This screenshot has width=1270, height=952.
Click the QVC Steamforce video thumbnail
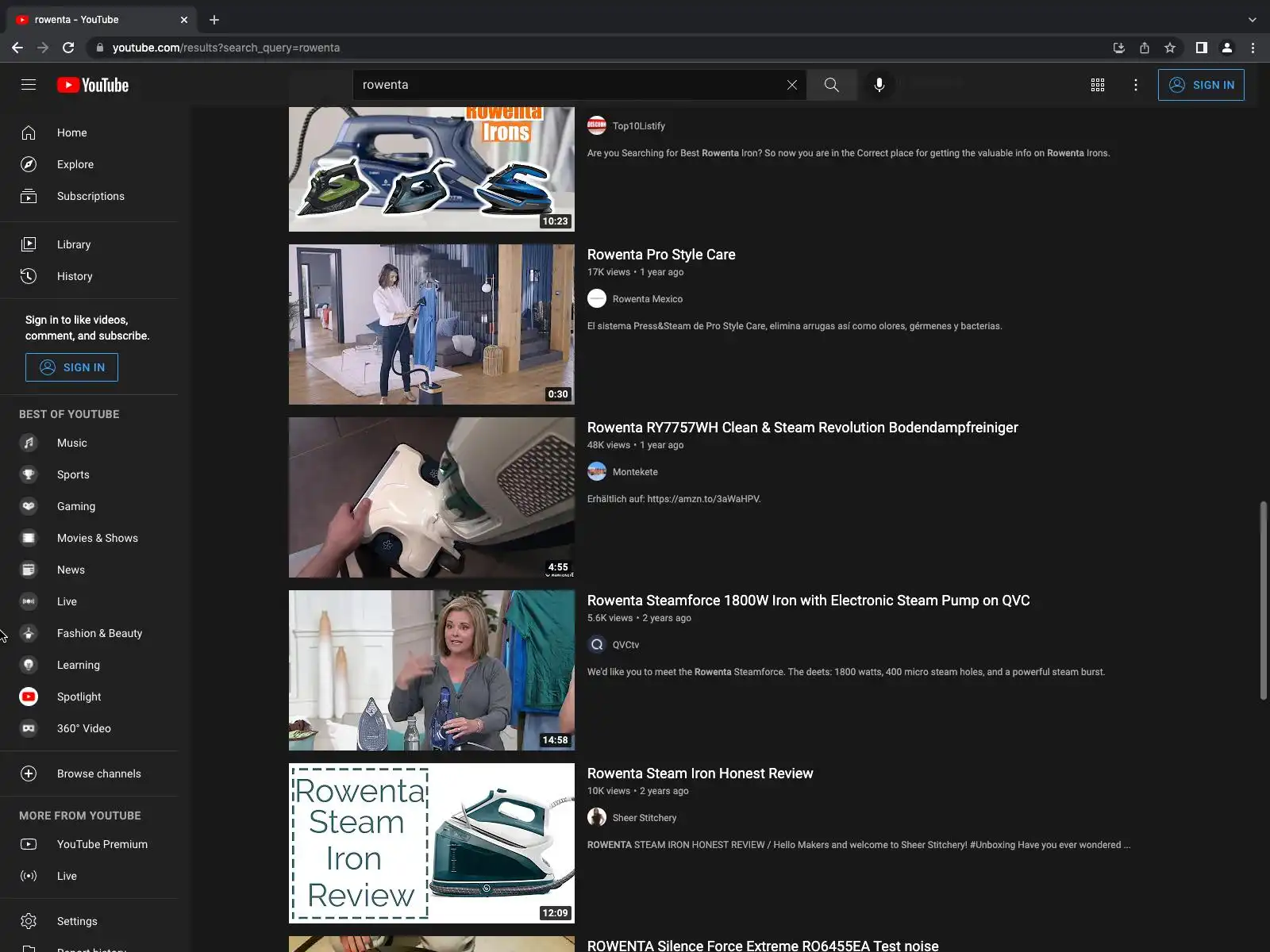pos(432,670)
